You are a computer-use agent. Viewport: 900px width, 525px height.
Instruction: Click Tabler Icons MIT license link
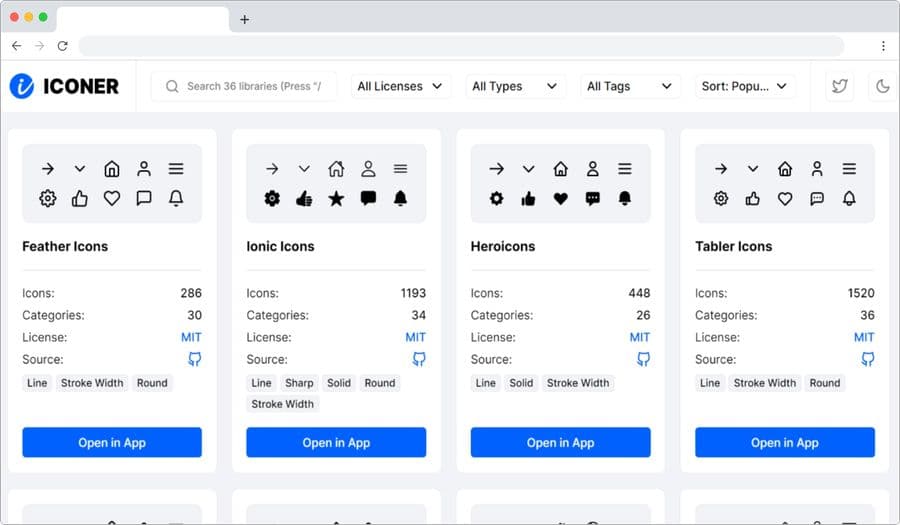point(864,337)
